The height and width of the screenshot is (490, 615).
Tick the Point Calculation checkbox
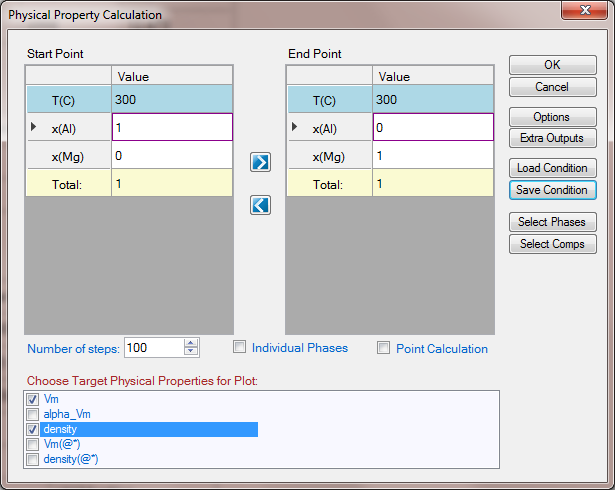383,348
